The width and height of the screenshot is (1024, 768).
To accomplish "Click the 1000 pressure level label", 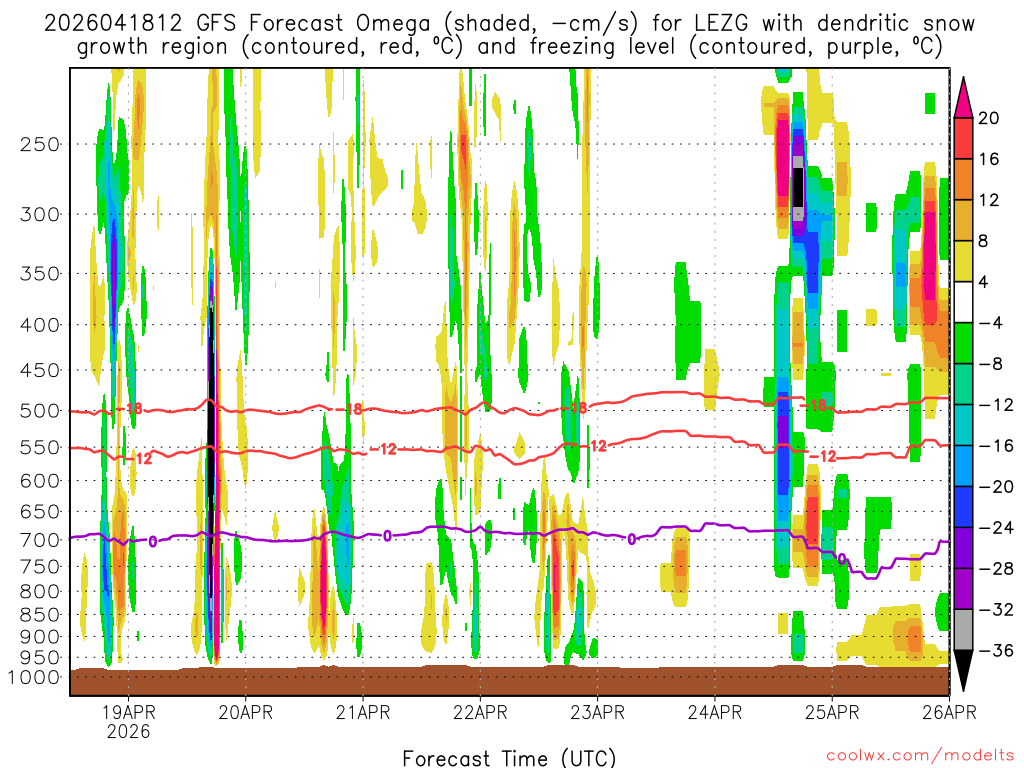I will (34, 677).
